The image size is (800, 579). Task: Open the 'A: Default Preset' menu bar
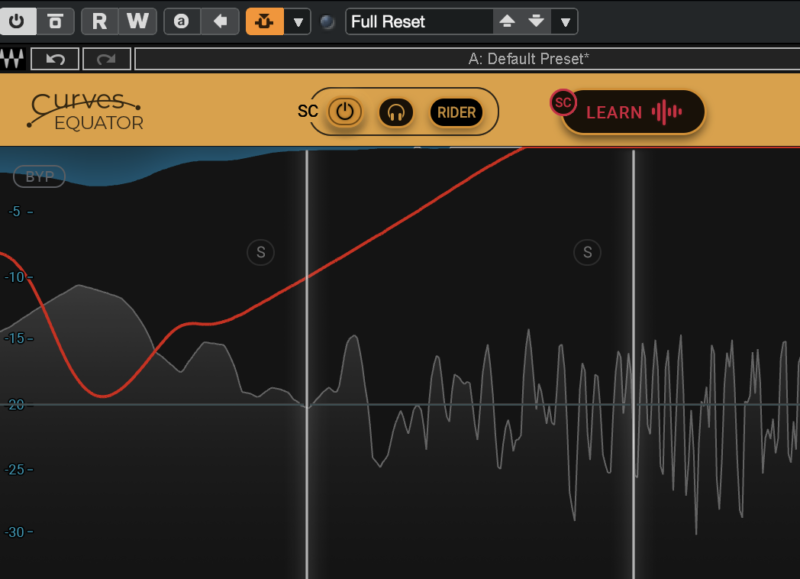528,59
